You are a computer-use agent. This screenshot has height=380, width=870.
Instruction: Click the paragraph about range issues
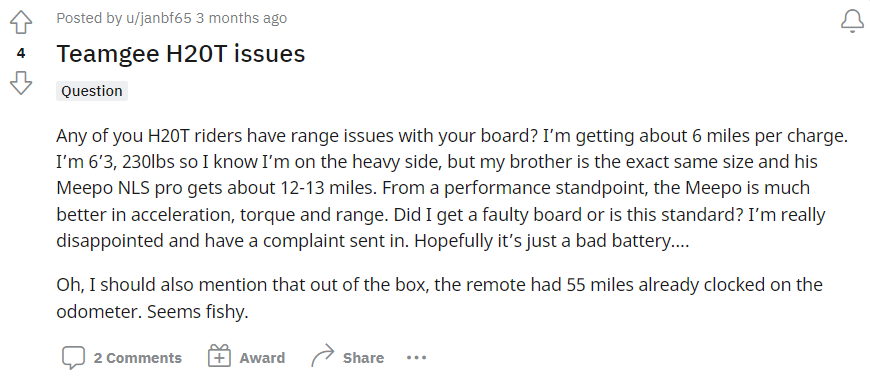pos(452,188)
